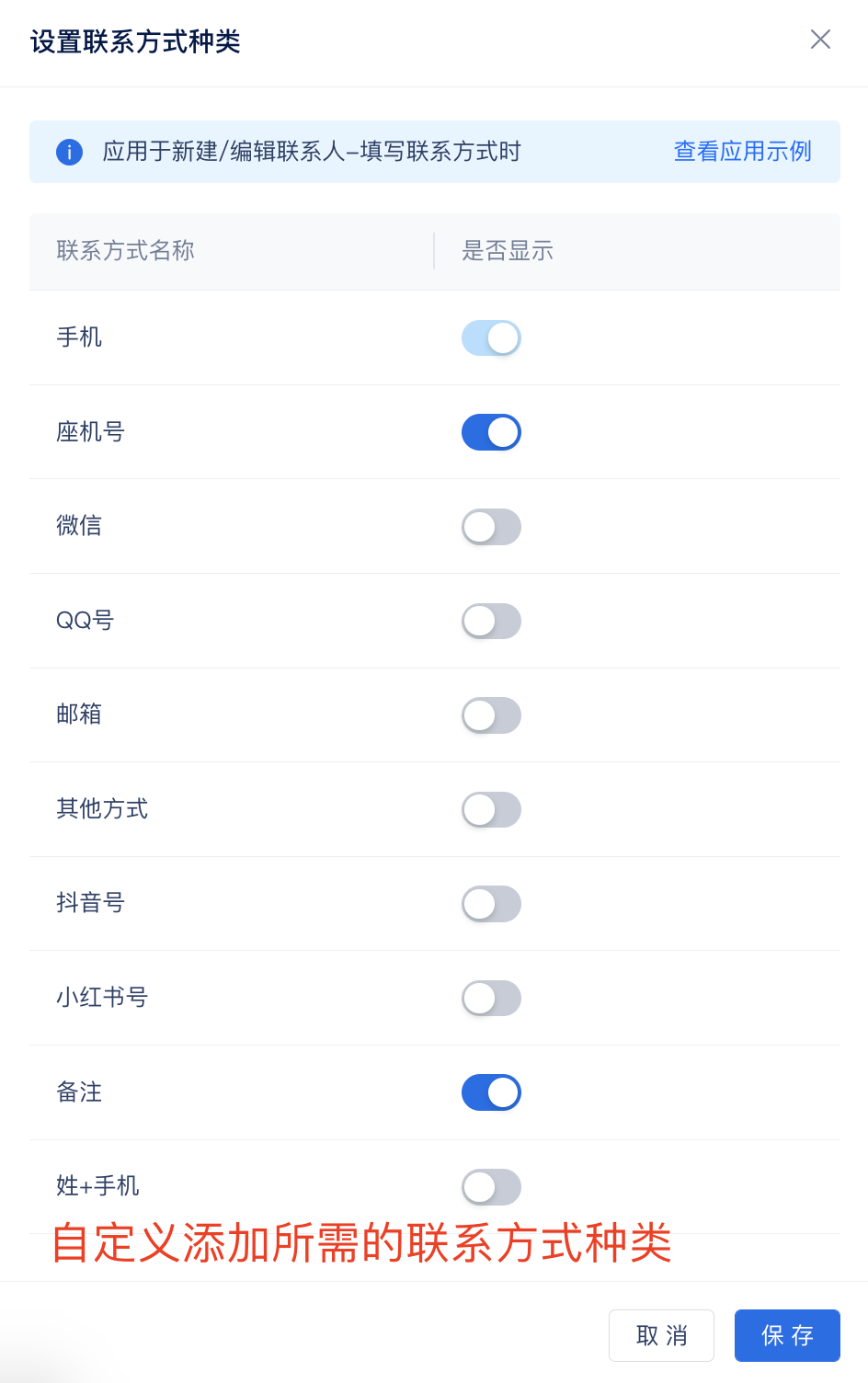Image resolution: width=868 pixels, height=1383 pixels.
Task: Disable the 座机号 display switch
Action: point(491,432)
